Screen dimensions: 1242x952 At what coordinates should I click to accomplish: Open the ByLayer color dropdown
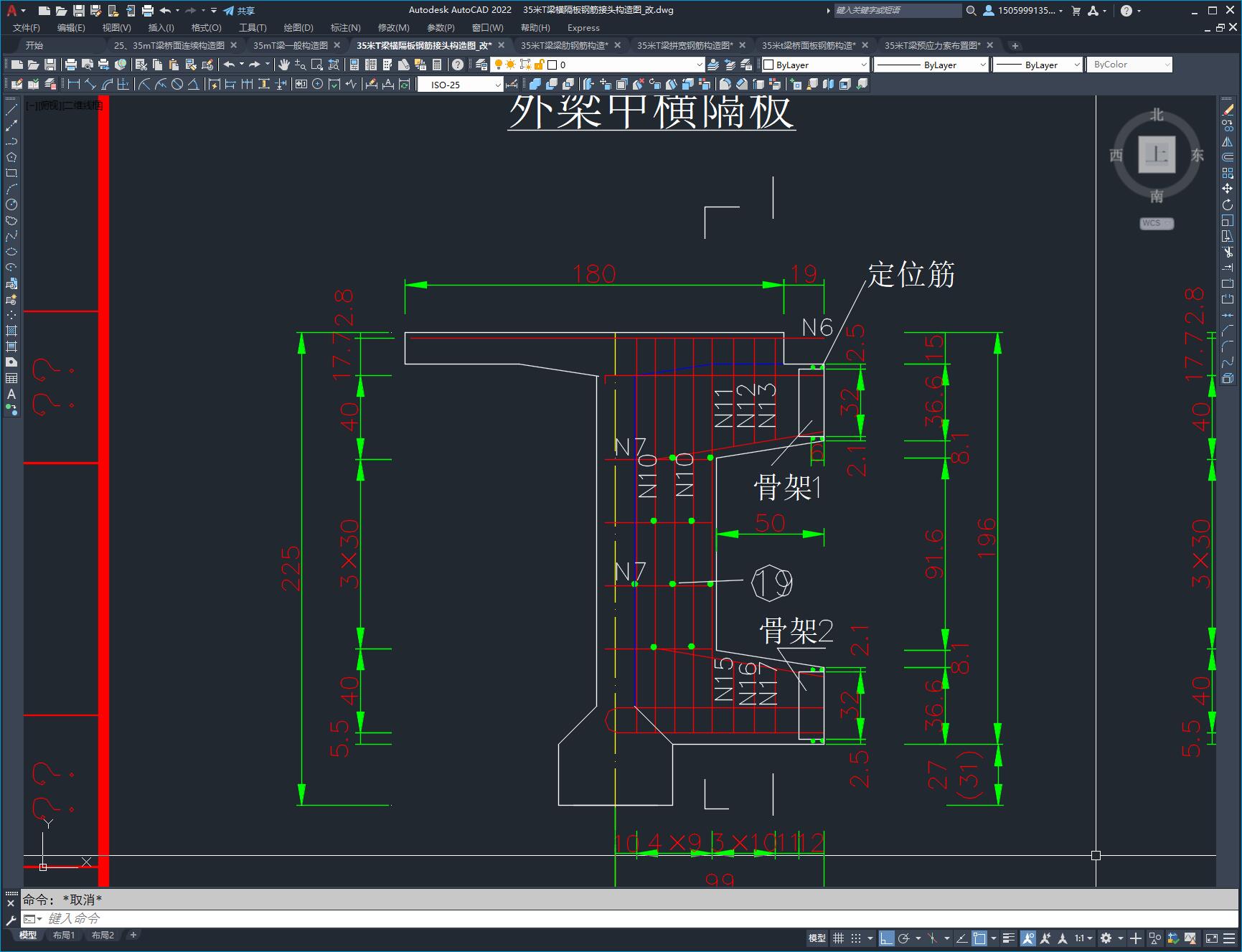tap(815, 65)
